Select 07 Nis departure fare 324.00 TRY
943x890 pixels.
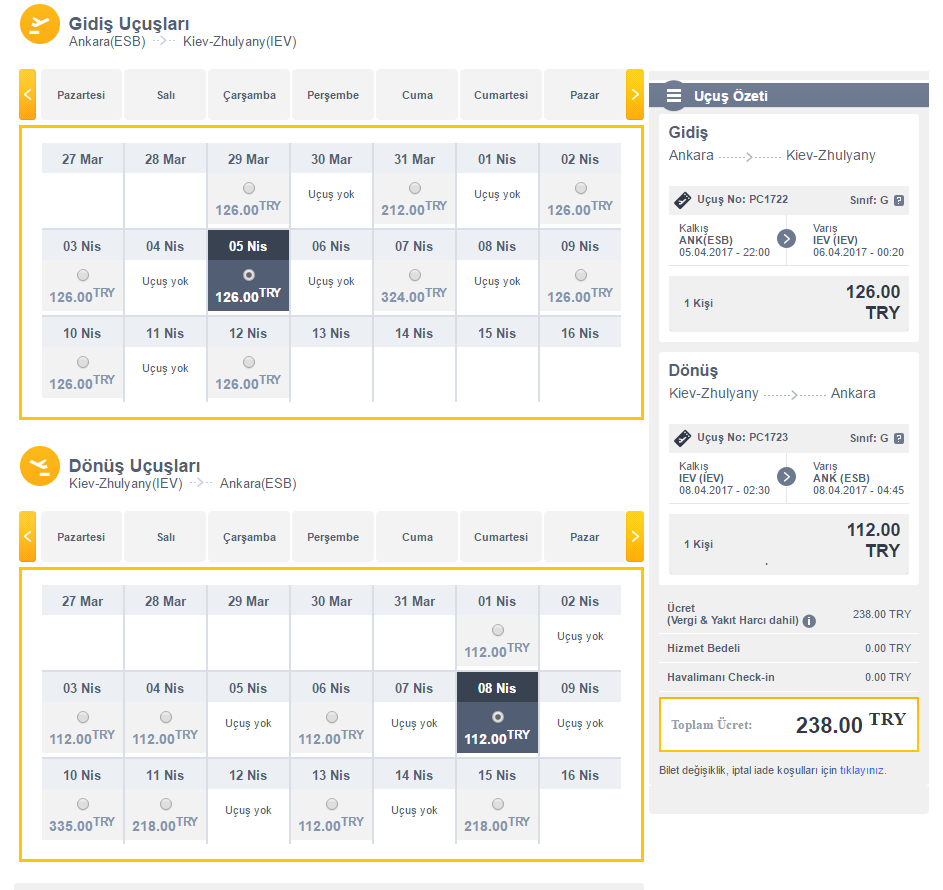tap(414, 275)
